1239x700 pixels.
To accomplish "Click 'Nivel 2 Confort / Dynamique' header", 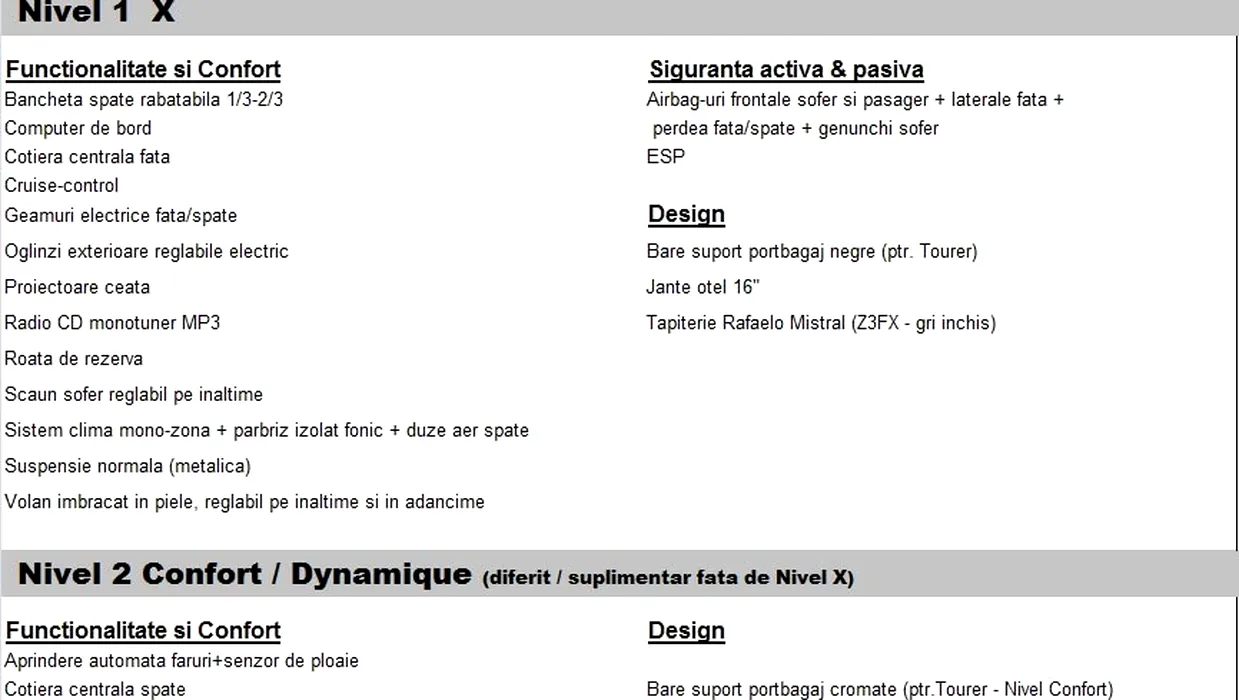I will [436, 575].
